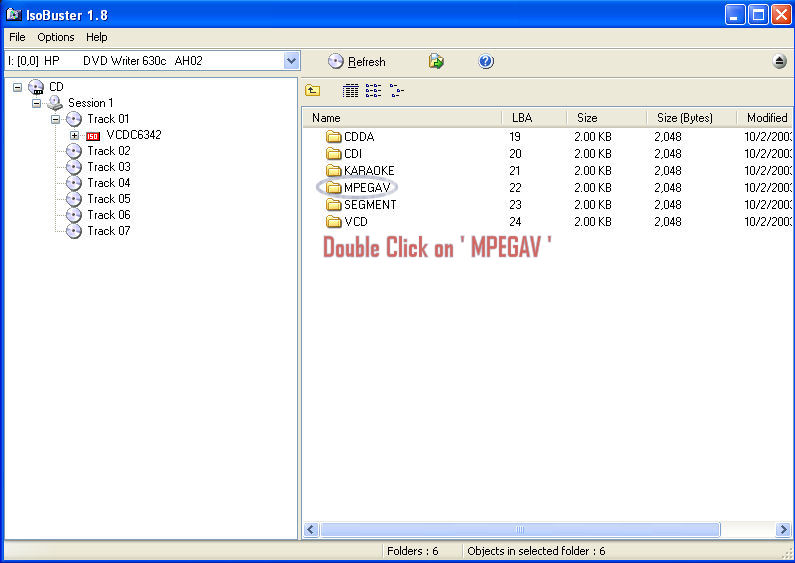This screenshot has height=563, width=795.
Task: Select the MPEGAV folder icon
Action: 334,188
